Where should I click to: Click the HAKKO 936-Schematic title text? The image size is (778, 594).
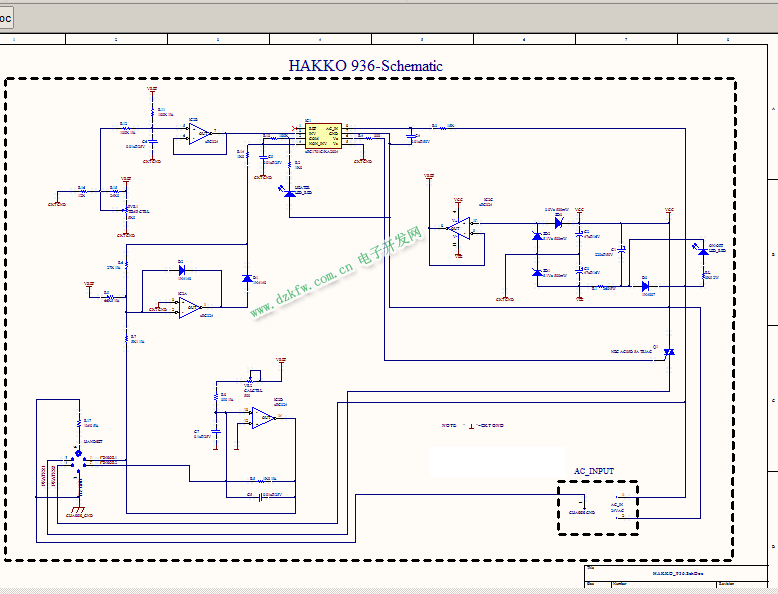(365, 66)
